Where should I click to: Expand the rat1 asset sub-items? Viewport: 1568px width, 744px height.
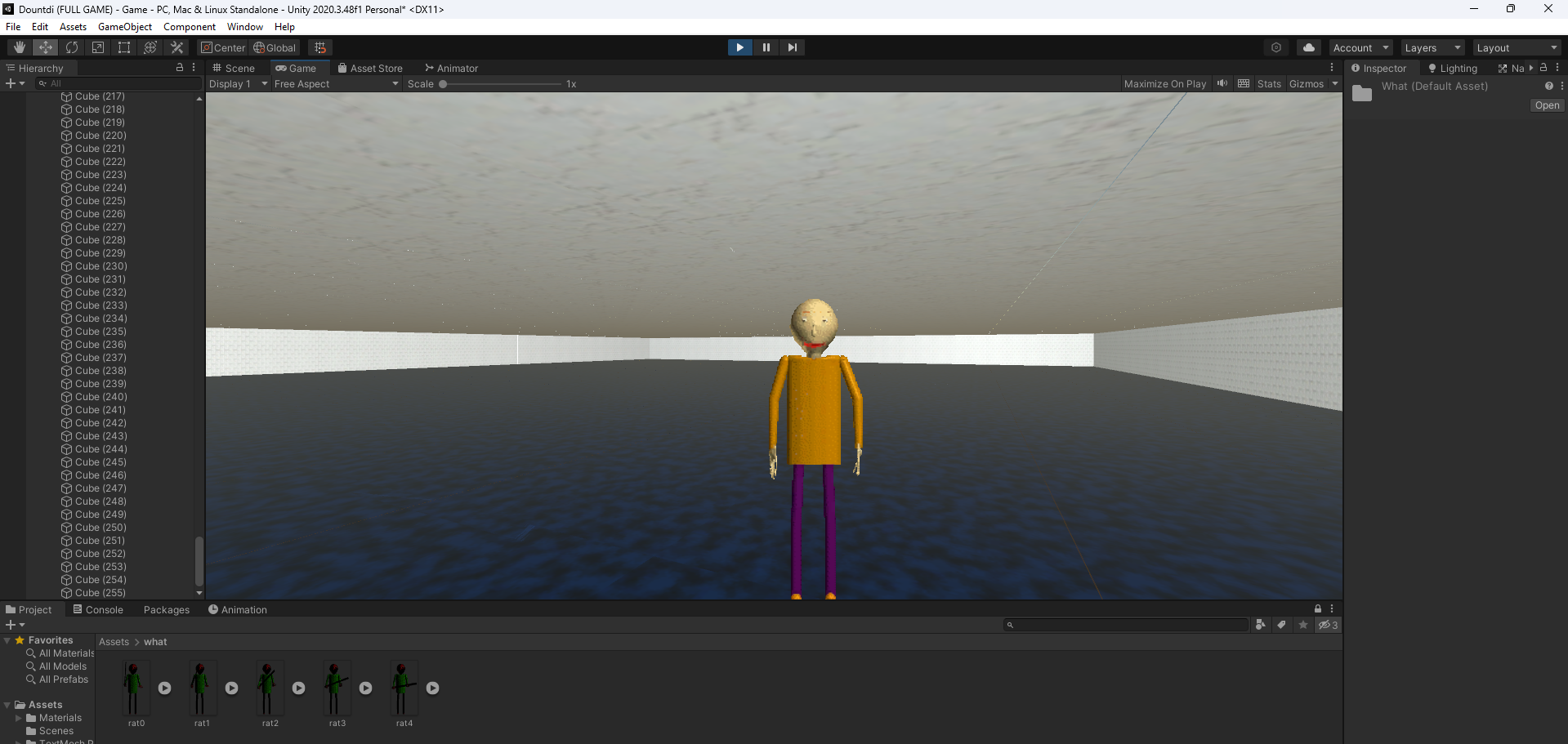[231, 688]
